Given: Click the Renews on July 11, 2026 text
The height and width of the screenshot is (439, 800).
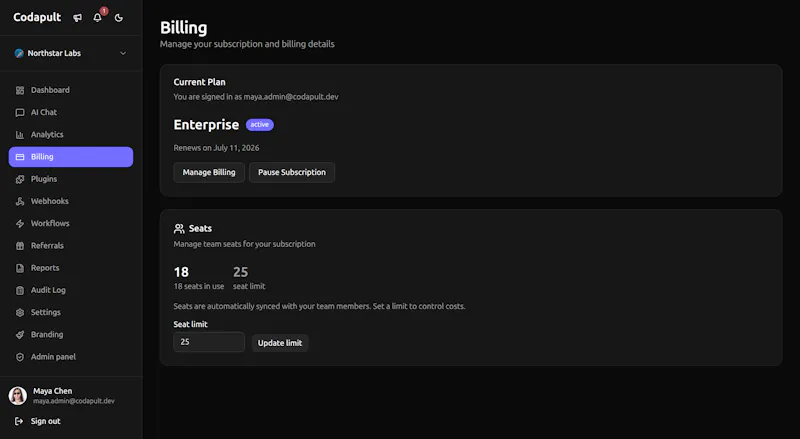Looking at the screenshot, I should [x=216, y=148].
